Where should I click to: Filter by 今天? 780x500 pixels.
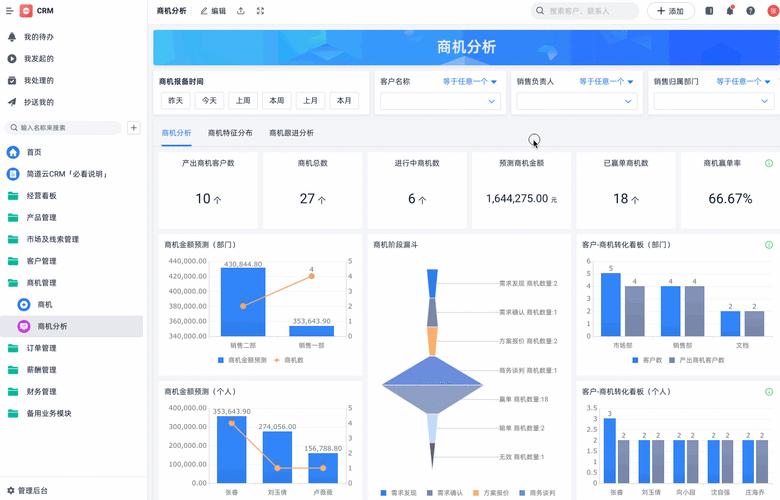pos(209,100)
